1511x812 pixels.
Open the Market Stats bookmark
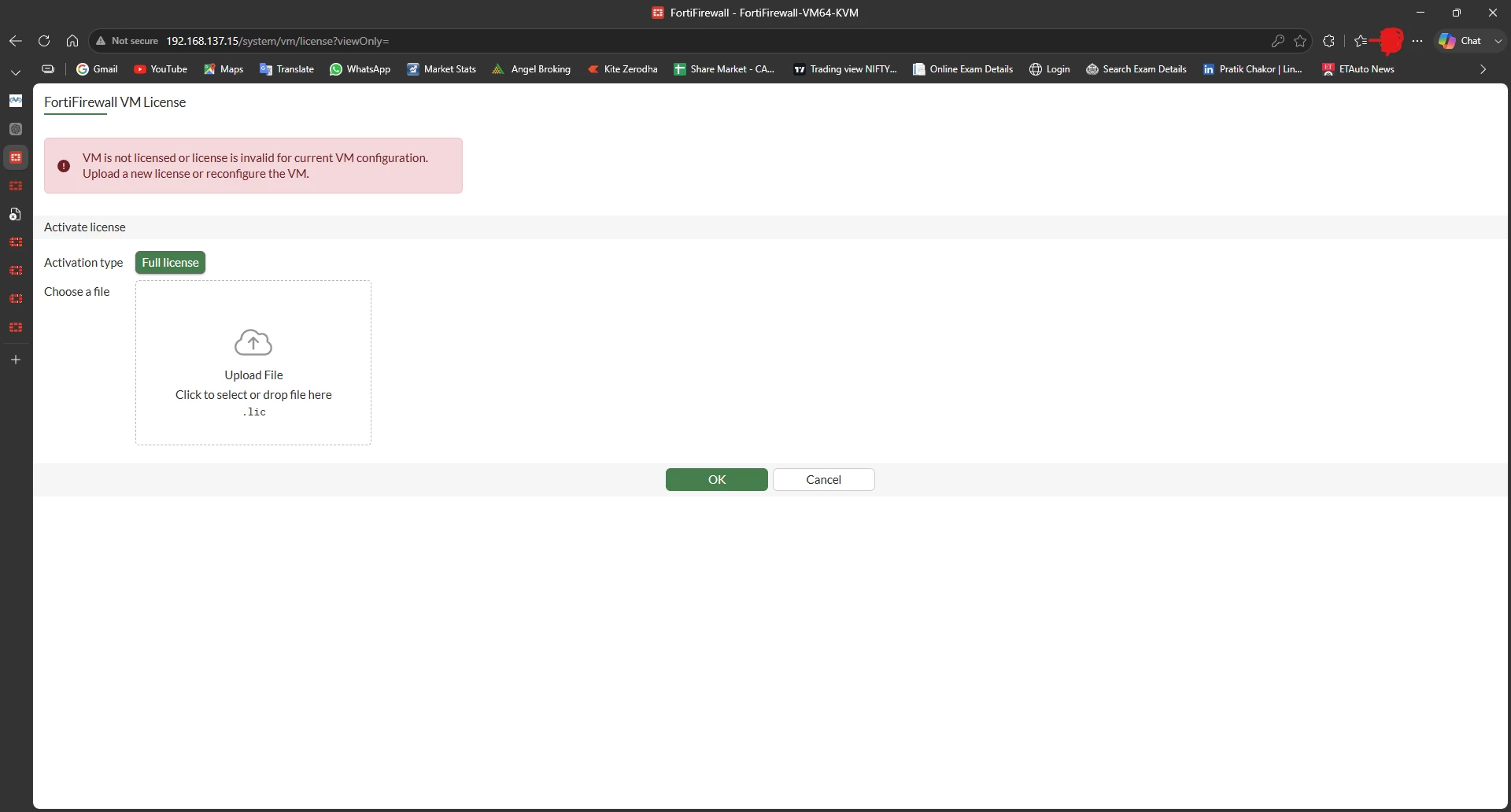[x=441, y=69]
